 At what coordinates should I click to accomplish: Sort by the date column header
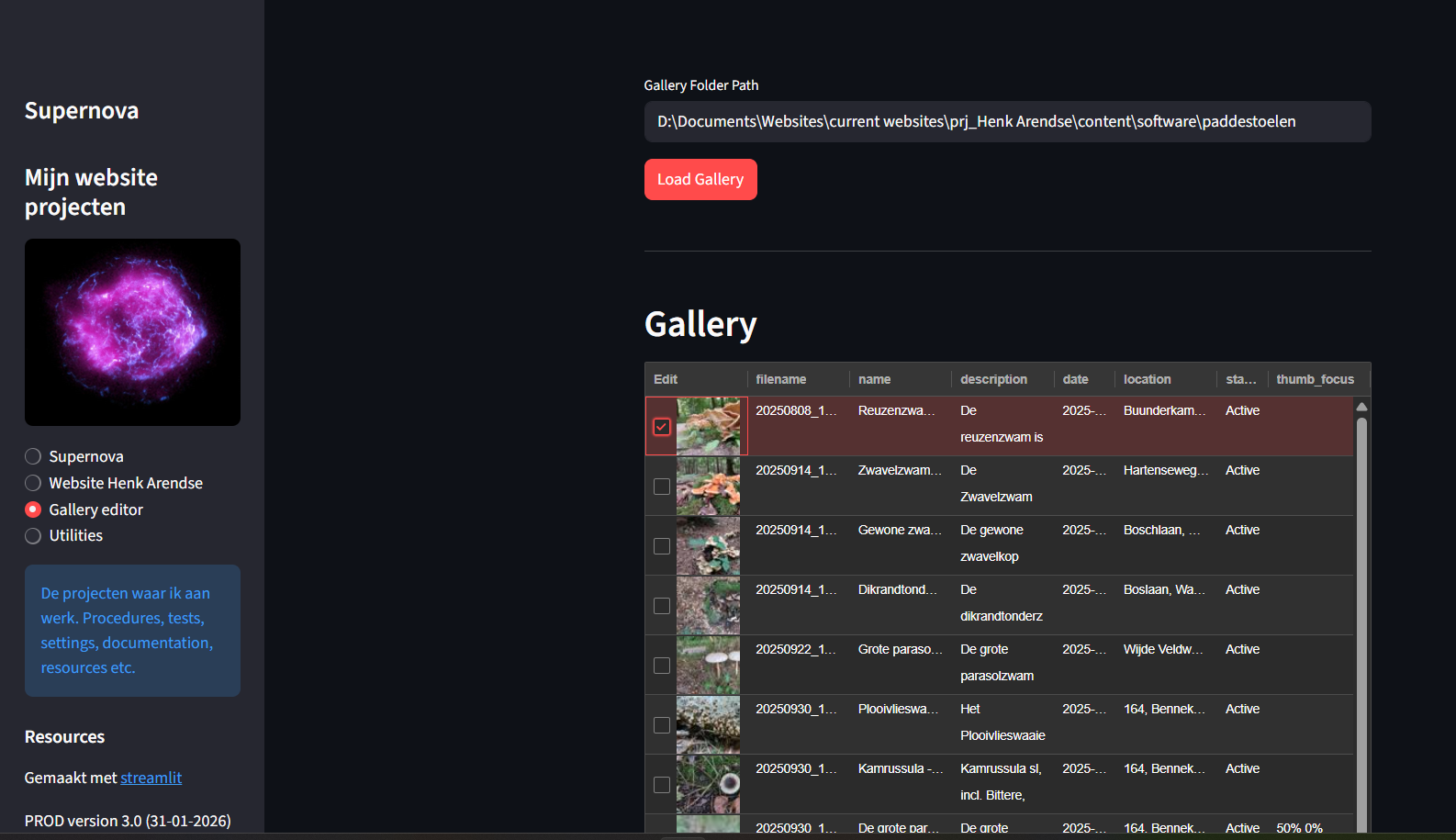1075,379
